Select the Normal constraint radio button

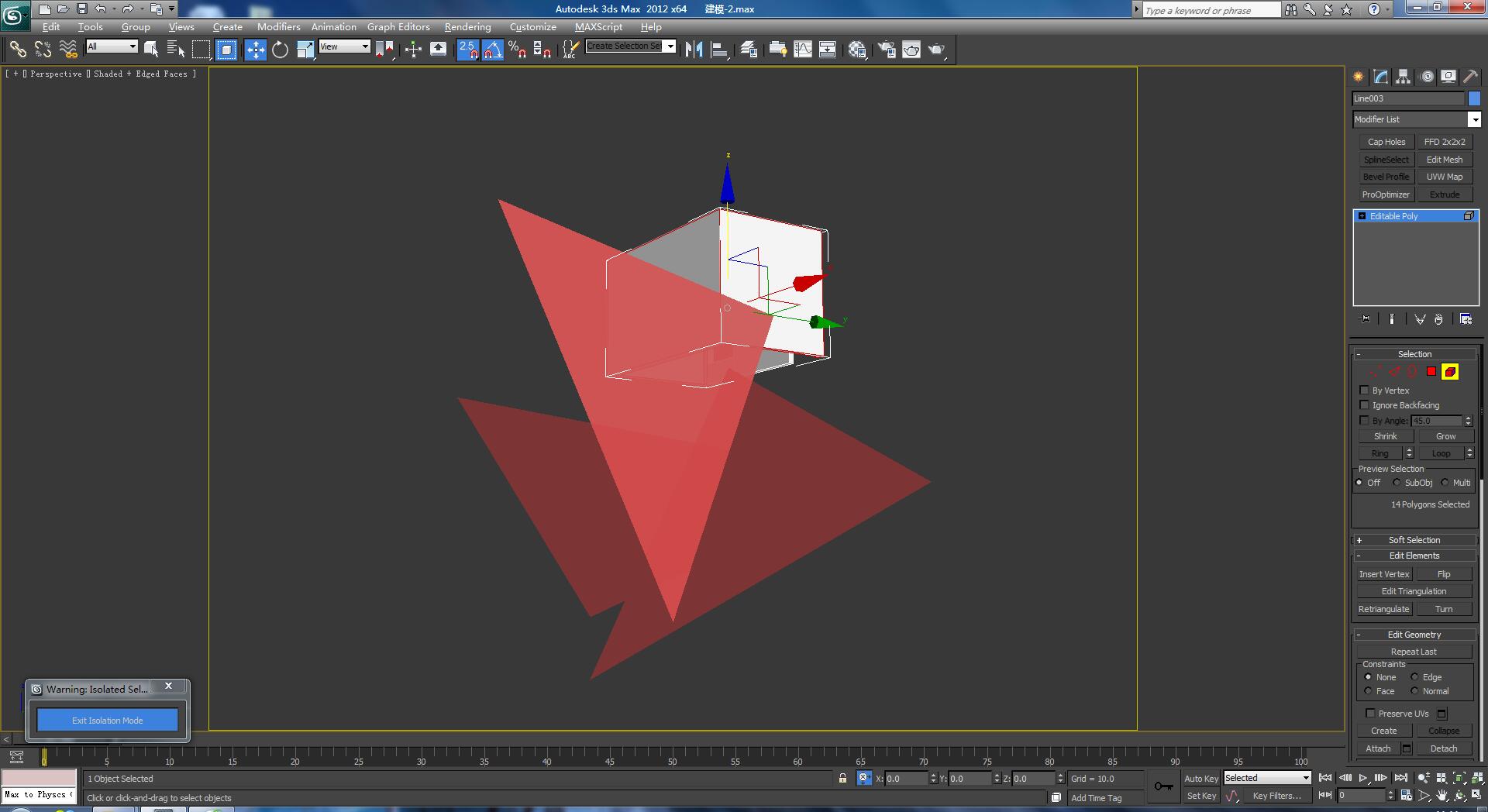(1414, 691)
